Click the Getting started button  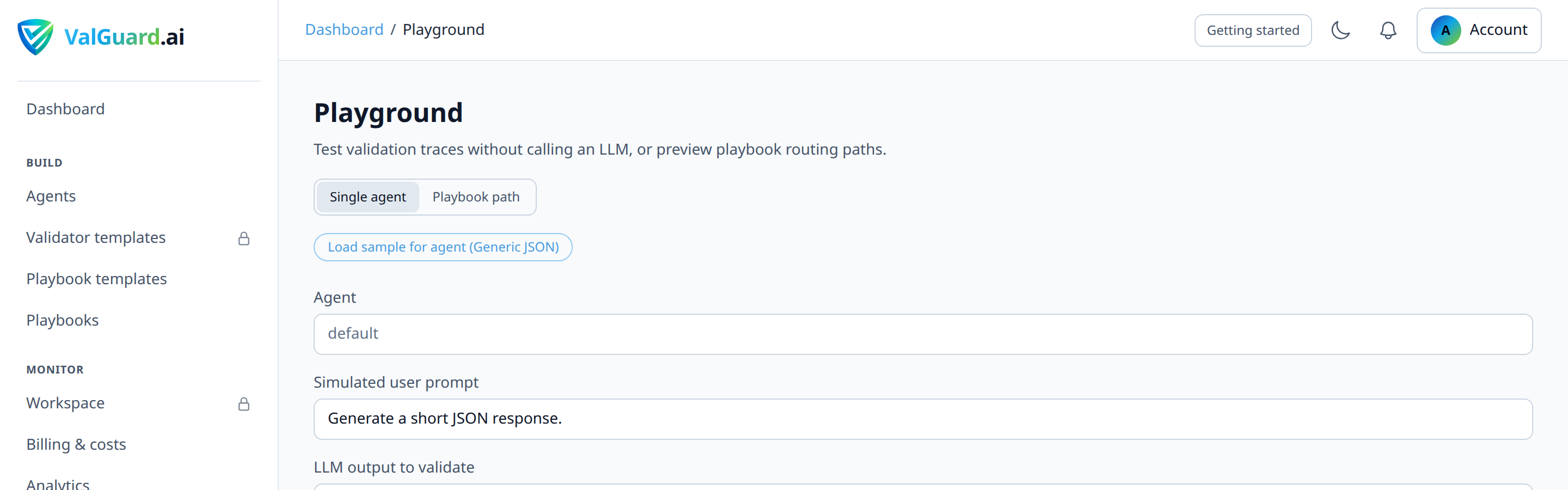[x=1253, y=30]
